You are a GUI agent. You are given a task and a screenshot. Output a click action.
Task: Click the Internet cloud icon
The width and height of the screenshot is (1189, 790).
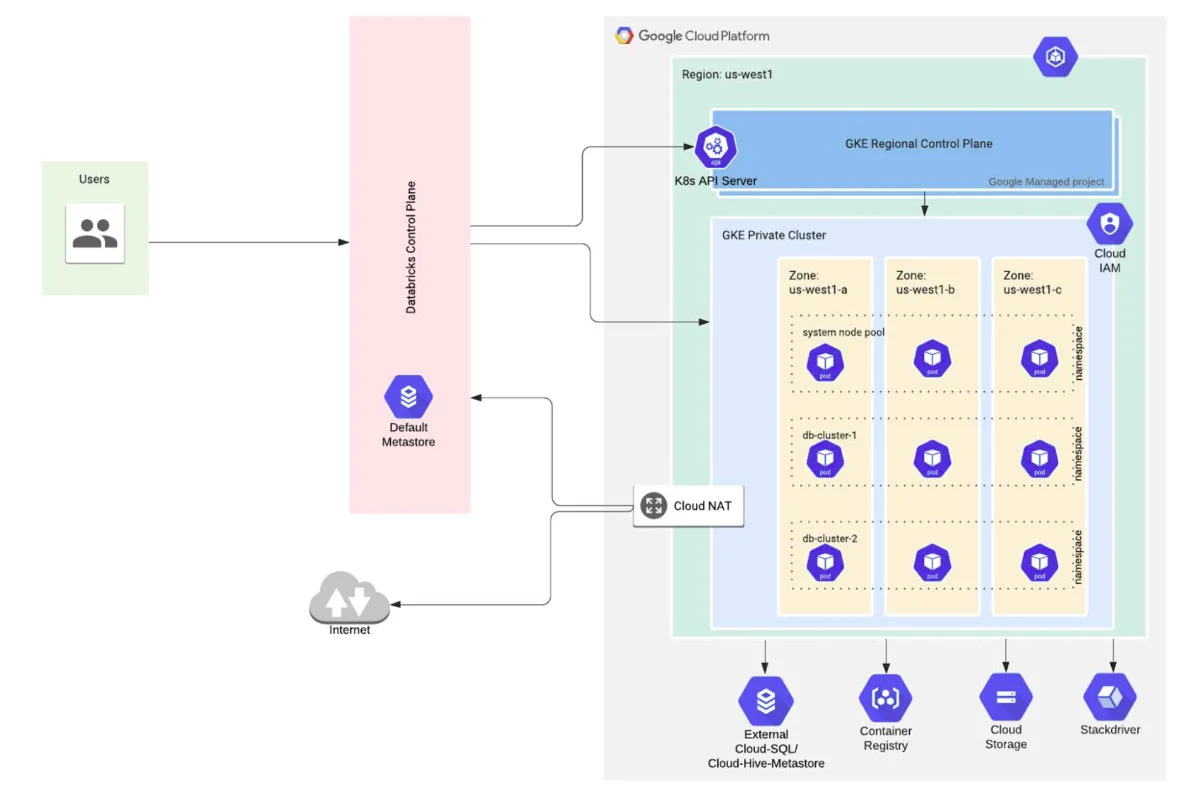[x=349, y=597]
